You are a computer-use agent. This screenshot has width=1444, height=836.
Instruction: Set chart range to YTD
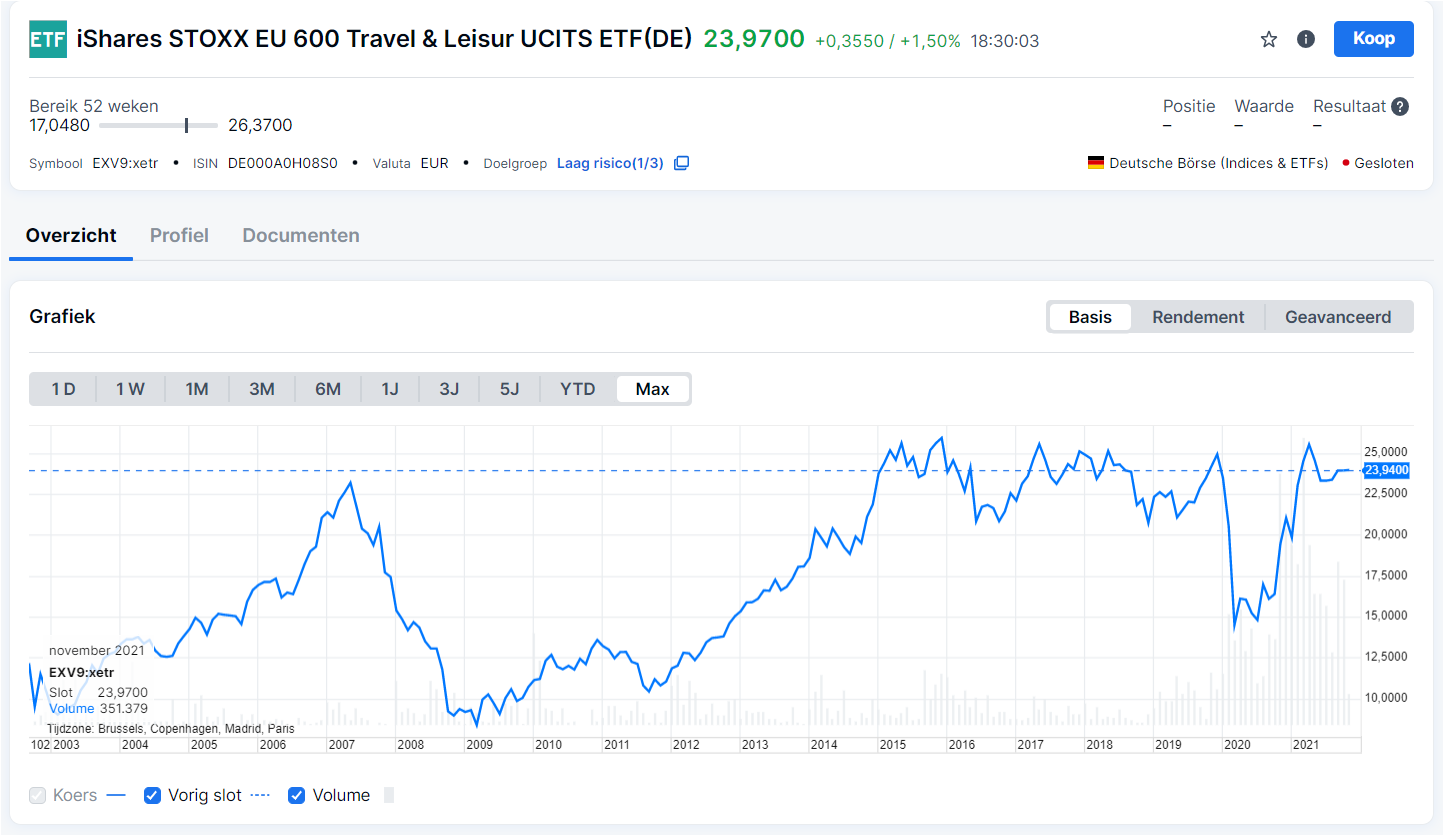click(x=578, y=389)
